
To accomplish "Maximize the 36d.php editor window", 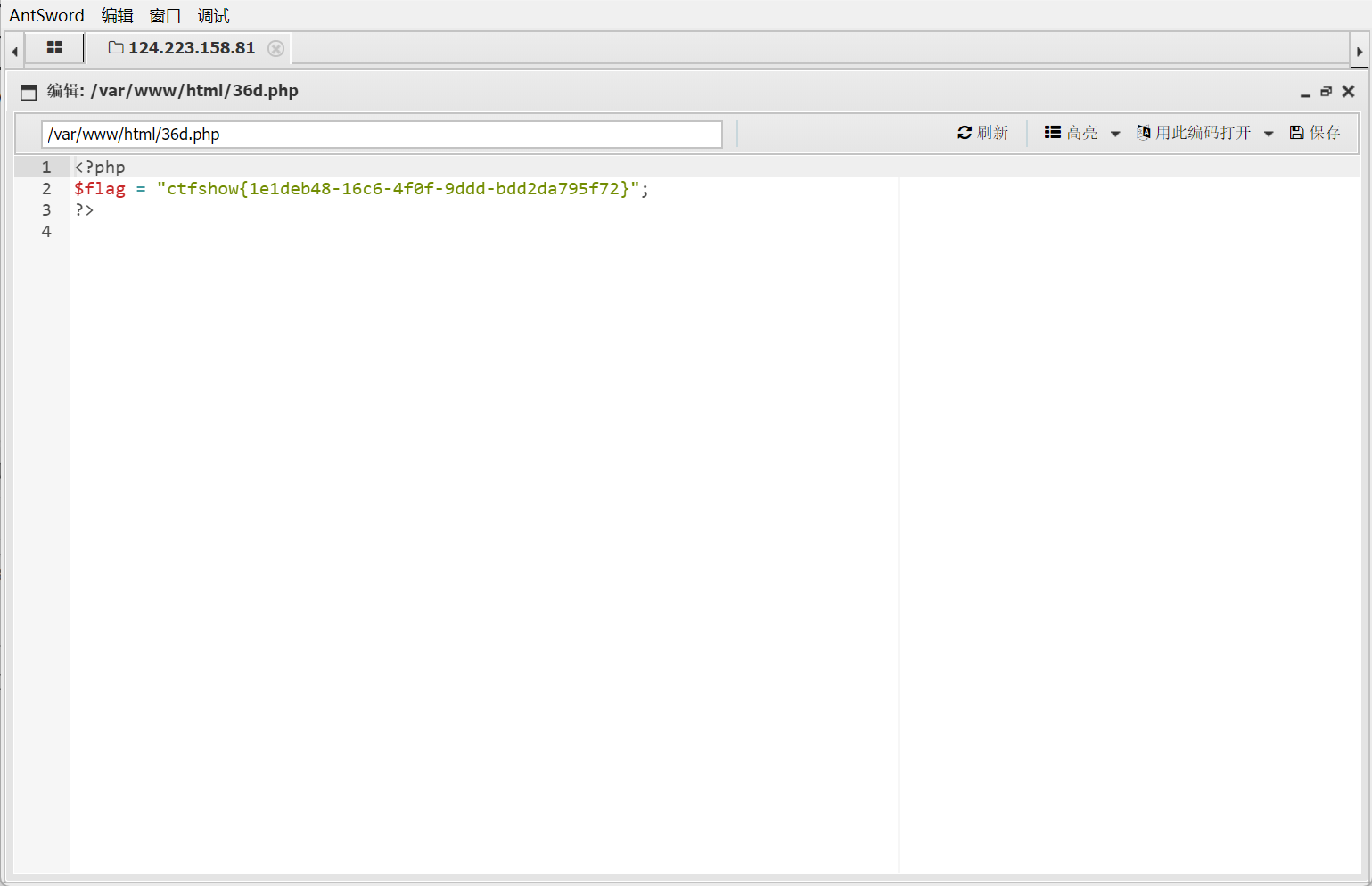I will tap(1327, 92).
